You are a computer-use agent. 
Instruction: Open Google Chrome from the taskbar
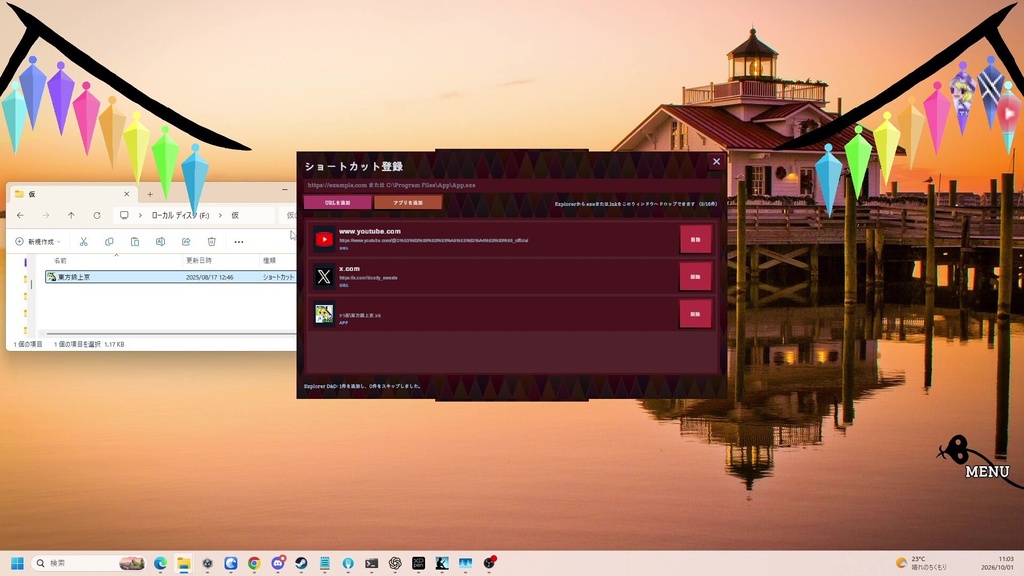tap(254, 563)
